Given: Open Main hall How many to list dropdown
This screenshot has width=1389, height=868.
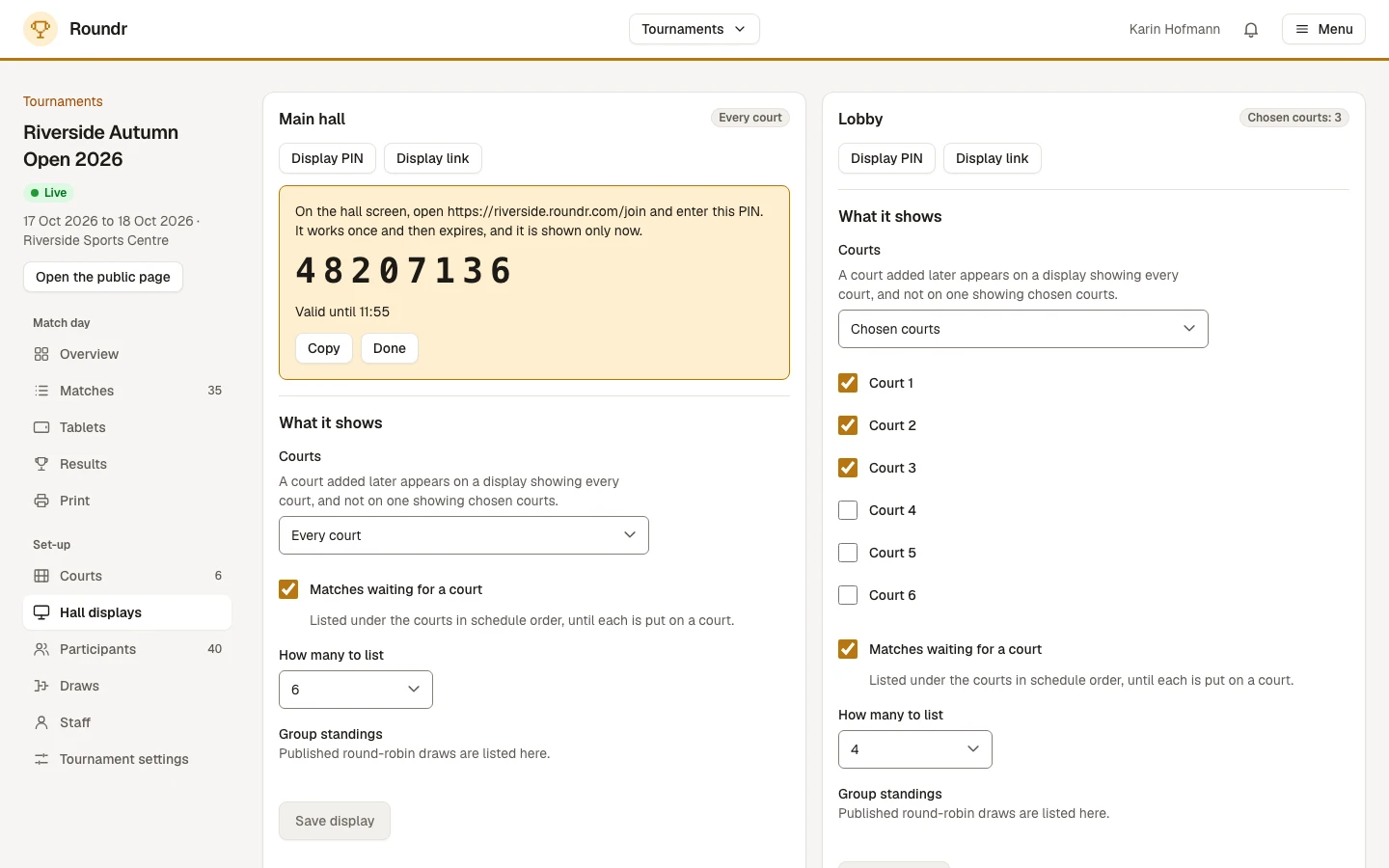Looking at the screenshot, I should coord(356,690).
